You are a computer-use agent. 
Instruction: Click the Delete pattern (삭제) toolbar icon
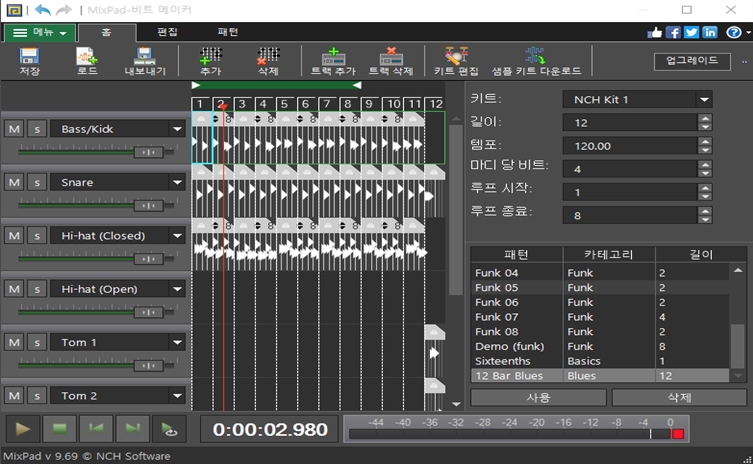[x=268, y=61]
